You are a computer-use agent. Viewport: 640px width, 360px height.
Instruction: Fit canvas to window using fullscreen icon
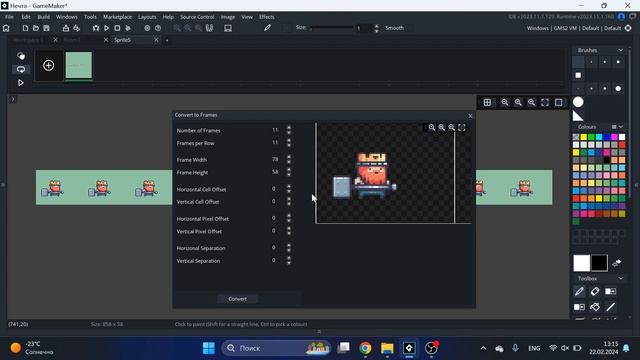click(x=545, y=102)
